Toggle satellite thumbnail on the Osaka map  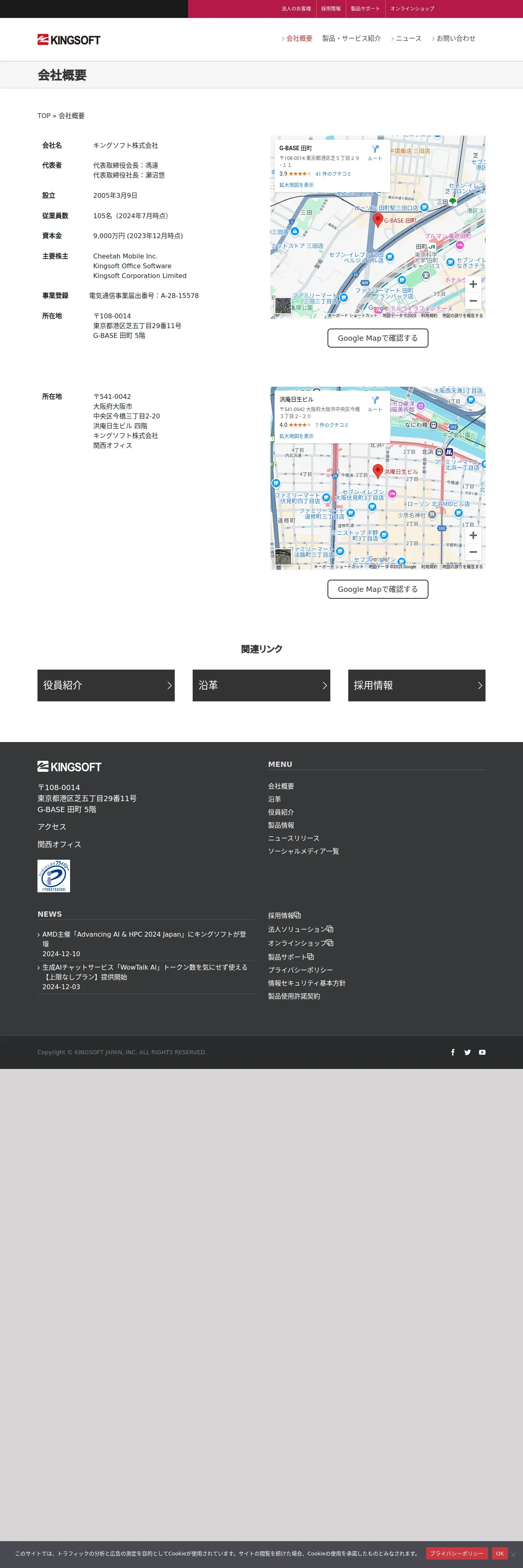point(283,556)
